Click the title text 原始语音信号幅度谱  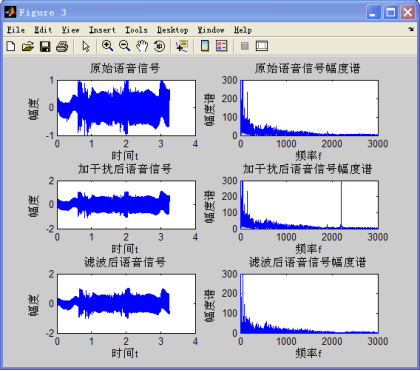coord(308,68)
